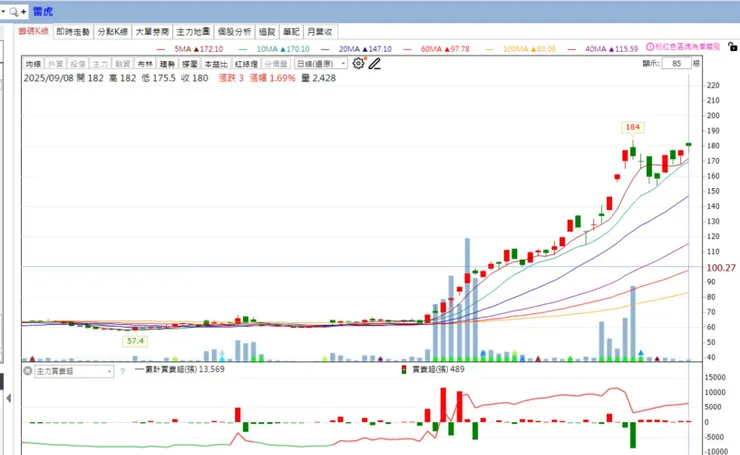Click the 漲幅 1.69% value

pyautogui.click(x=272, y=78)
